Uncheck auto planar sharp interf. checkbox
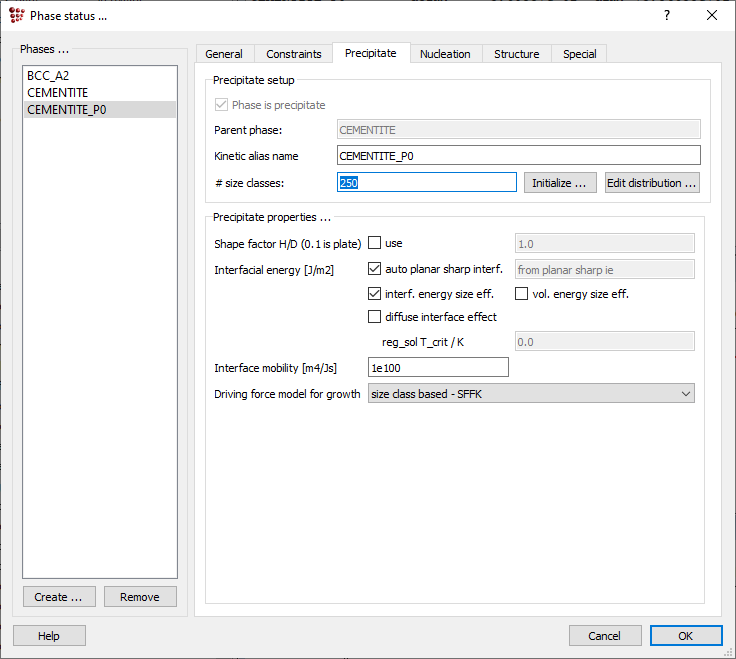Image resolution: width=736 pixels, height=659 pixels. click(375, 269)
